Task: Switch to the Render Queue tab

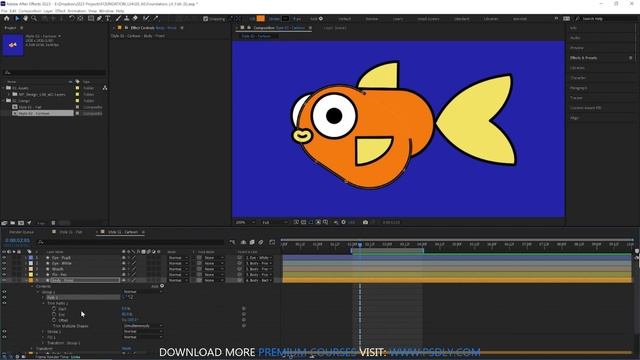Action: pos(22,232)
